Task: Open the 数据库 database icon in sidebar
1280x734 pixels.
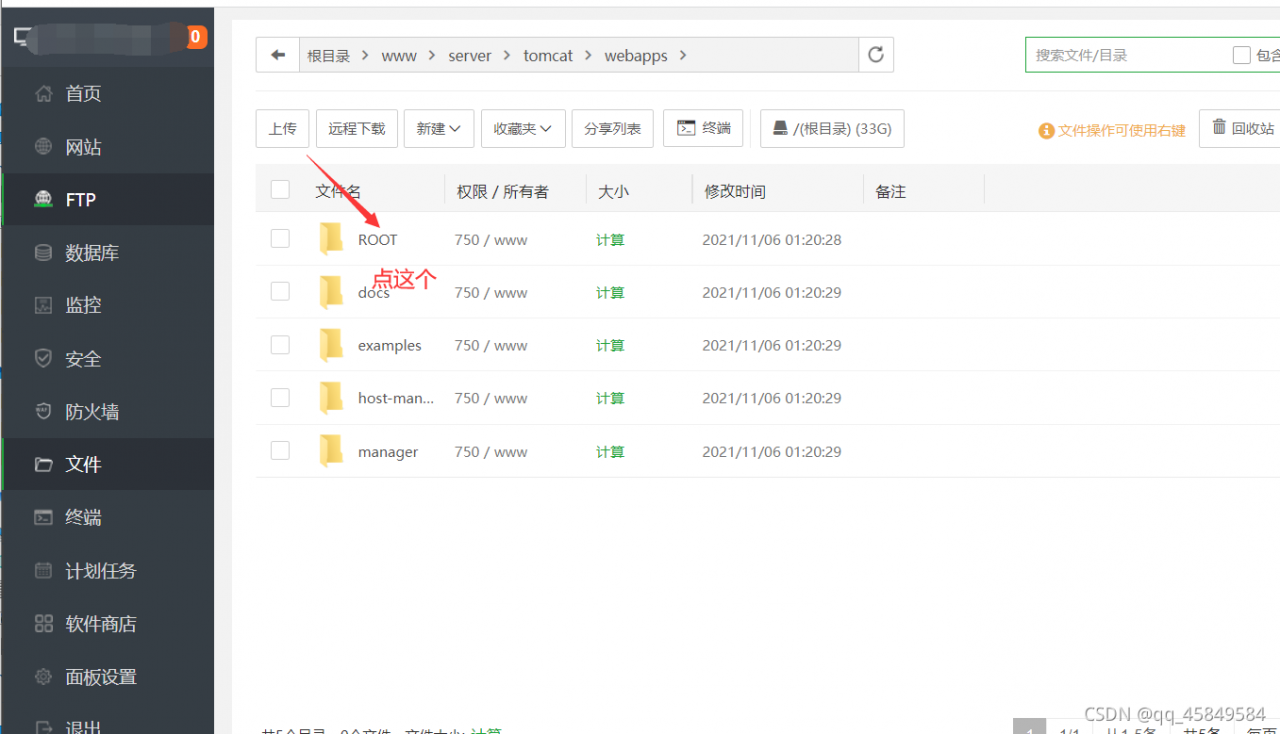Action: 43,253
